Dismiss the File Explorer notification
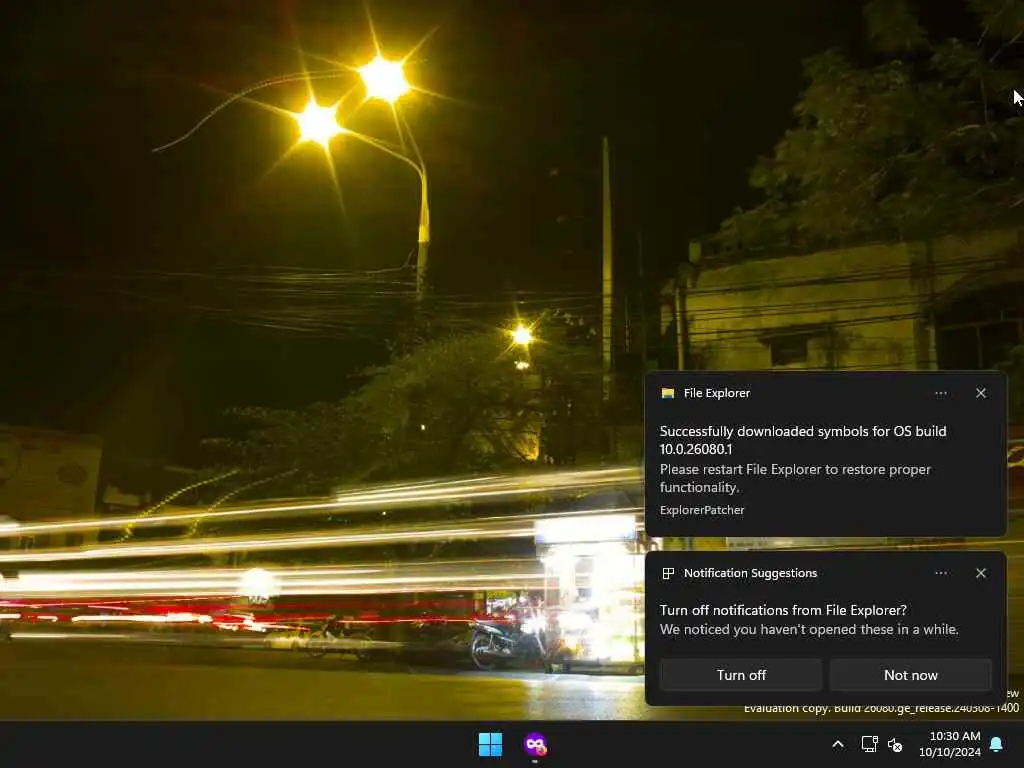 pyautogui.click(x=980, y=393)
